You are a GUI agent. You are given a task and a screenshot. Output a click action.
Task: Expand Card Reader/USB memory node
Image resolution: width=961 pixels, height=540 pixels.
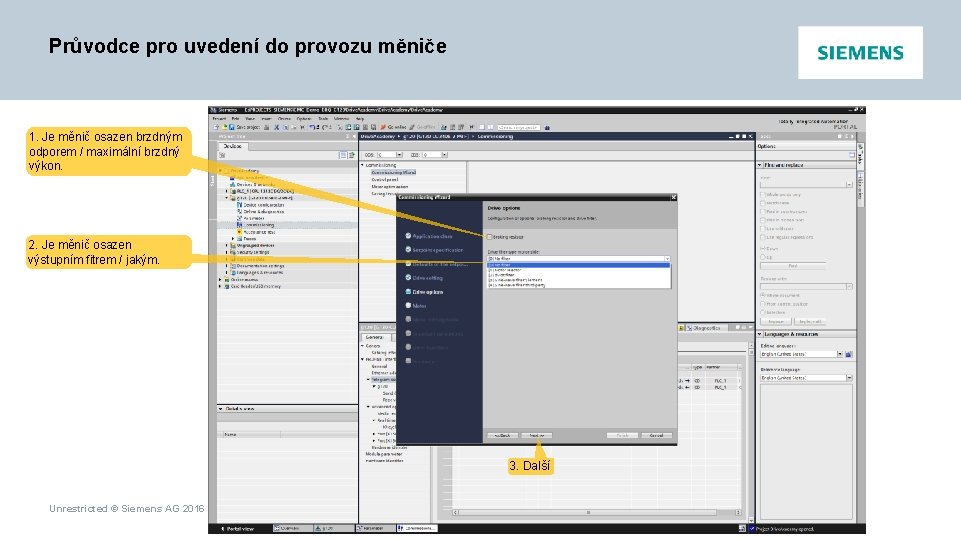(x=221, y=286)
